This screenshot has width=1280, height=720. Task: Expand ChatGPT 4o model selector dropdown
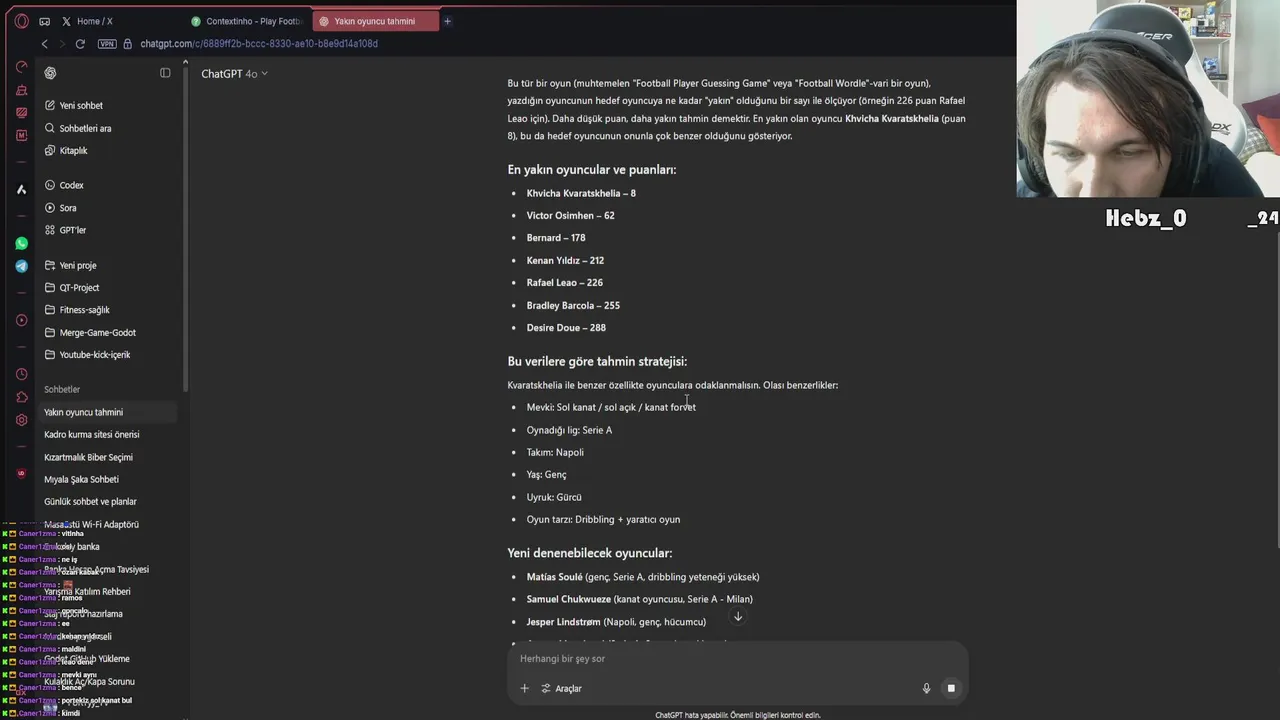click(x=235, y=74)
